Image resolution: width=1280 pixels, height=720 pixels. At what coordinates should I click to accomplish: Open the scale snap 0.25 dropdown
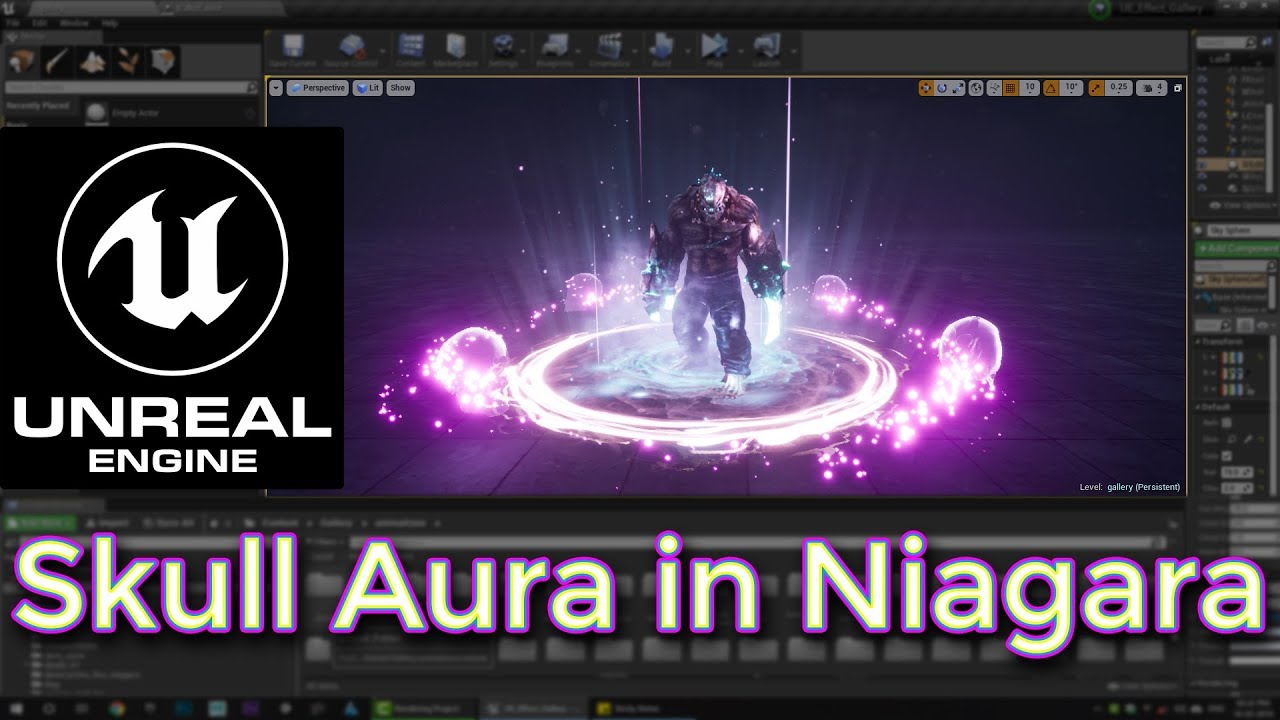(x=1119, y=88)
